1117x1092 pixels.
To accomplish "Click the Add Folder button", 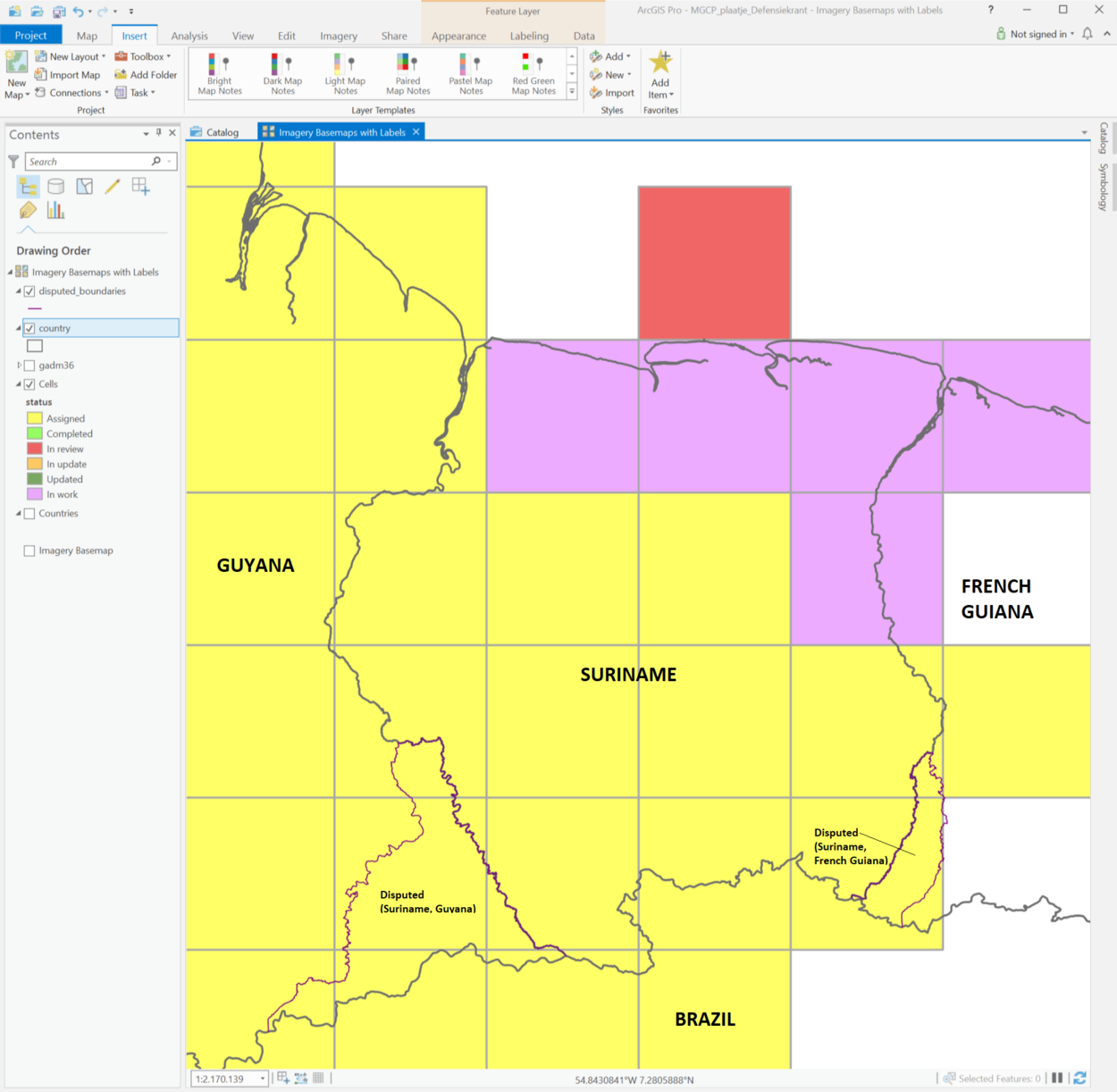I will 146,75.
